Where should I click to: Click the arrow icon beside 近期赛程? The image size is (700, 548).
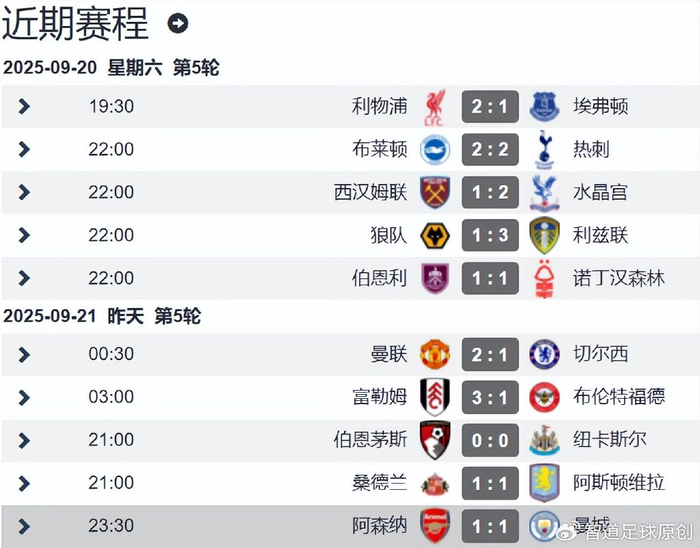178,24
